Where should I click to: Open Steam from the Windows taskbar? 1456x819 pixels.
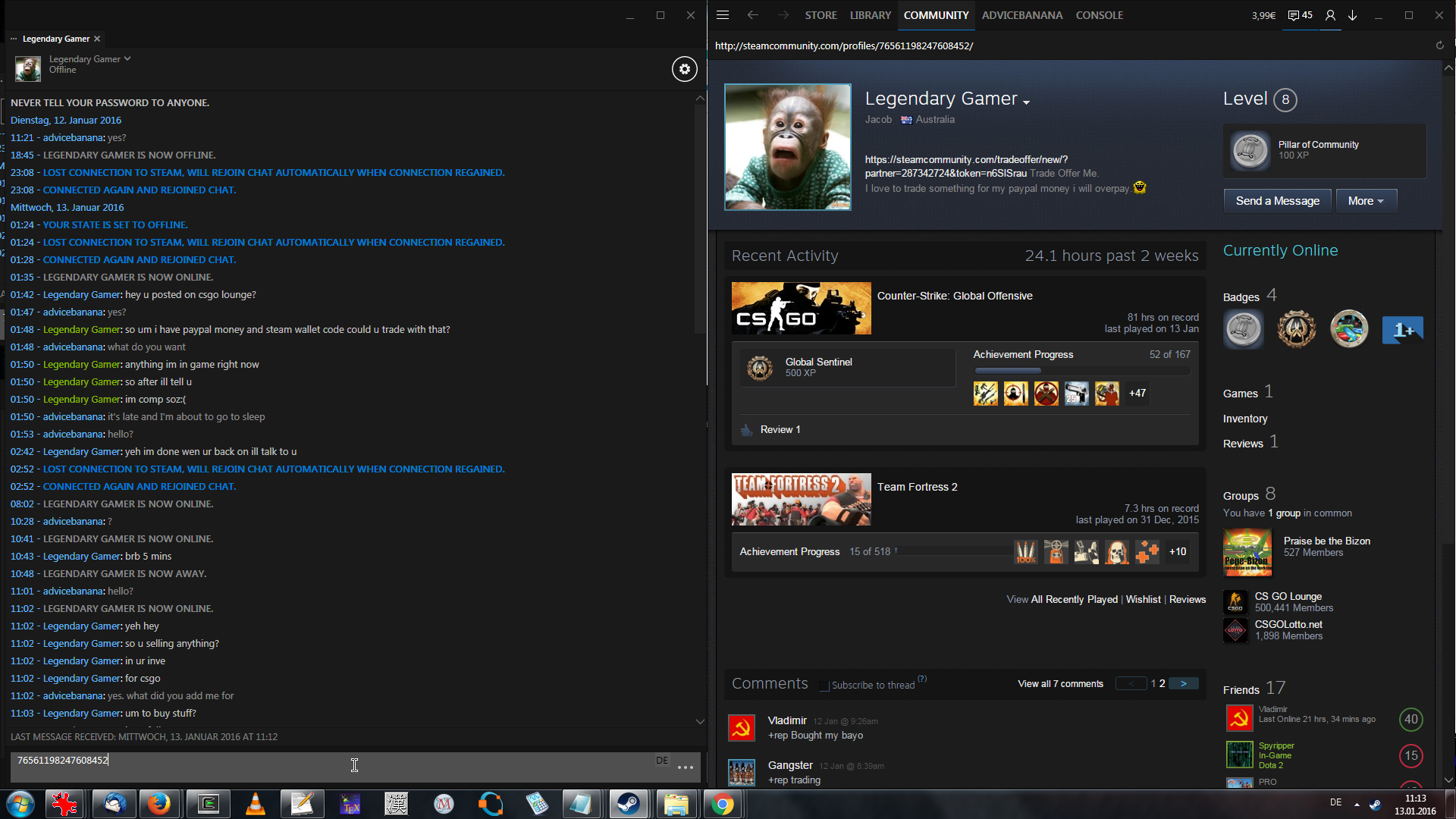pyautogui.click(x=628, y=804)
